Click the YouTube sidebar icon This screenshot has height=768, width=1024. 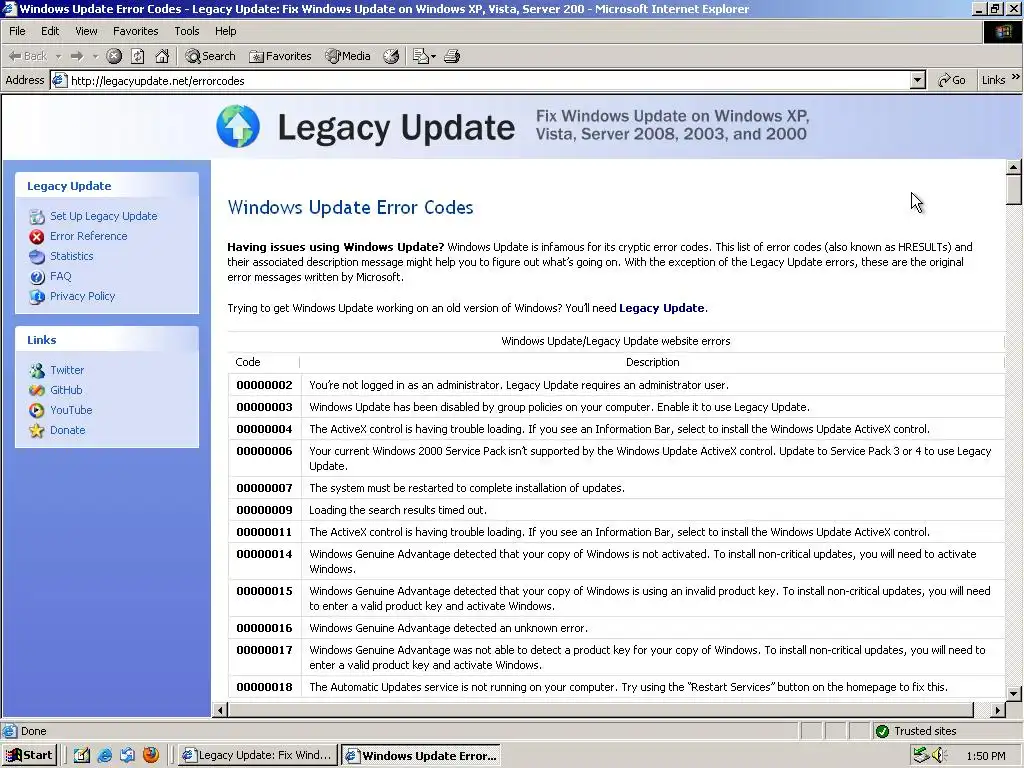pyautogui.click(x=37, y=411)
